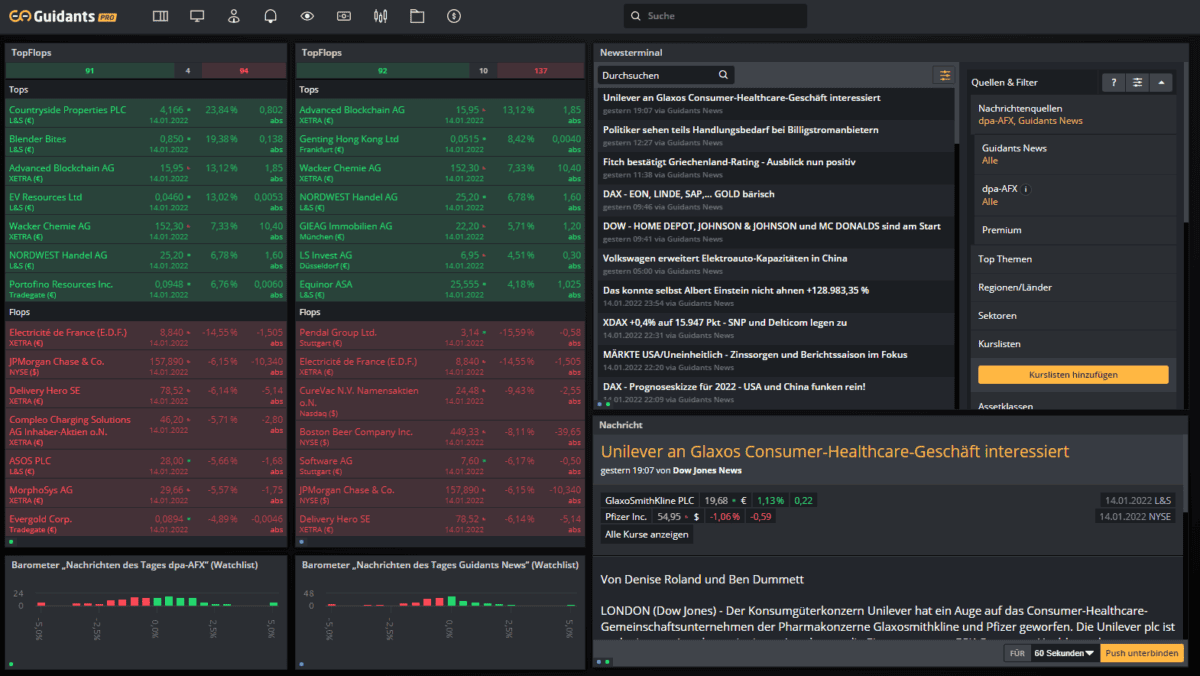Open news item Das konnte selbst Albert Einstein
Image resolution: width=1200 pixels, height=676 pixels.
coord(776,295)
